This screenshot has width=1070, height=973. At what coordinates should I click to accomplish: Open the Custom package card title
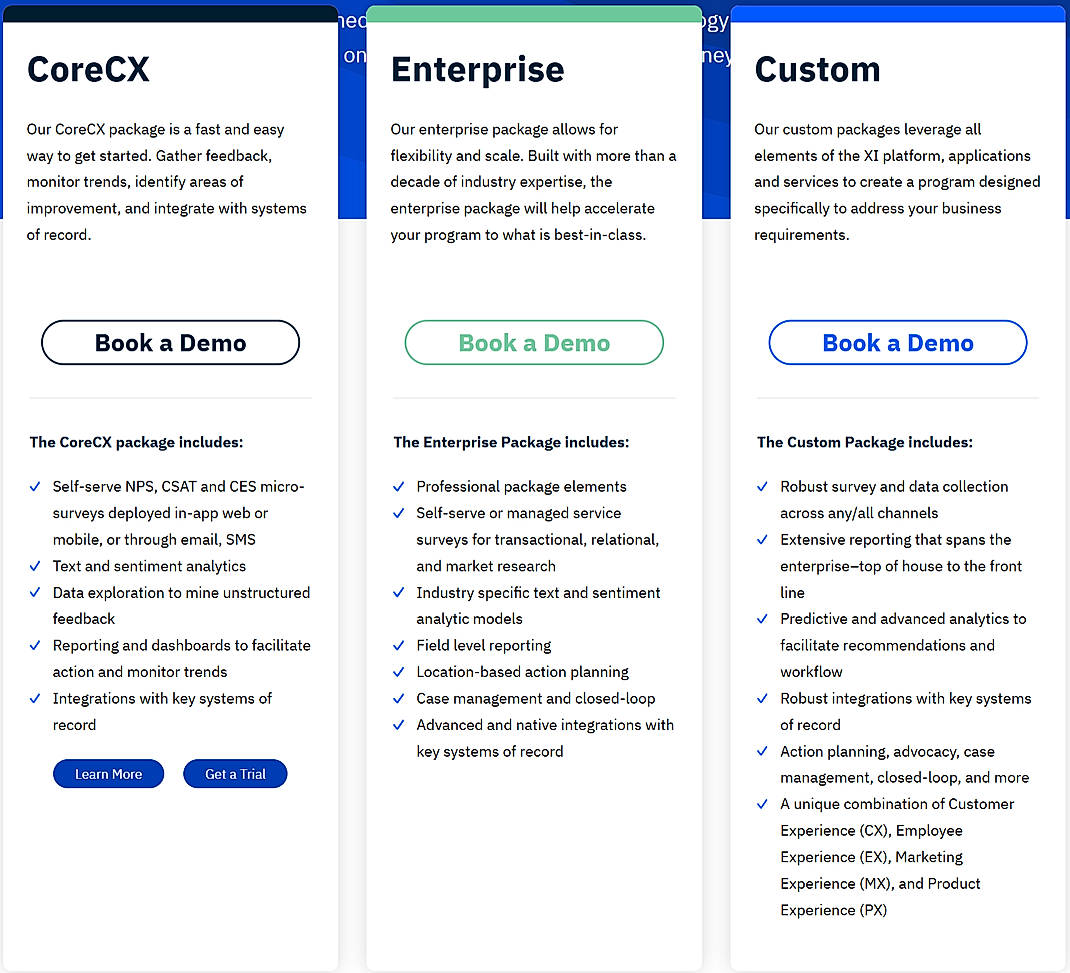(818, 69)
